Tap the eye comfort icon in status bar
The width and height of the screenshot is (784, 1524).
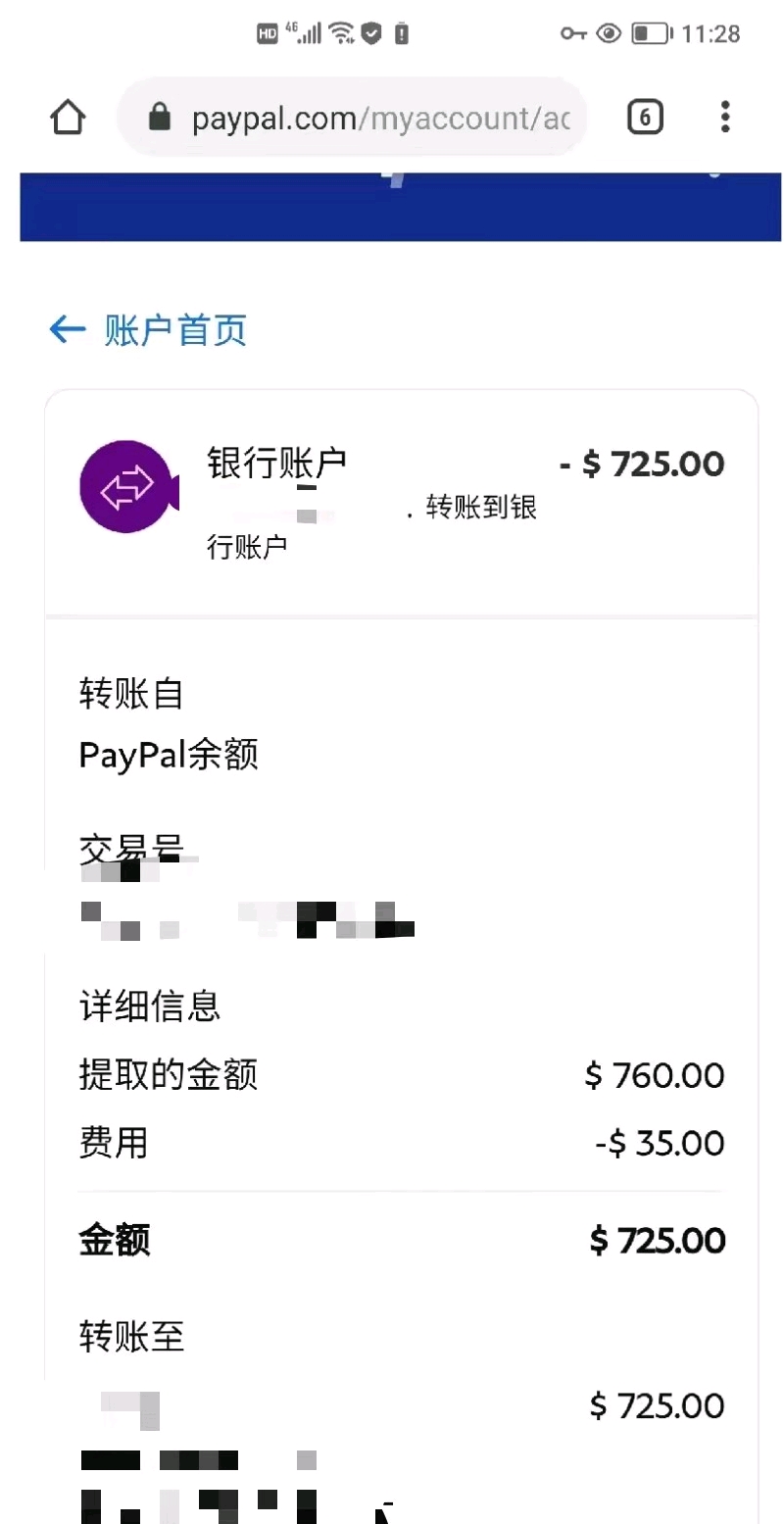point(610,34)
